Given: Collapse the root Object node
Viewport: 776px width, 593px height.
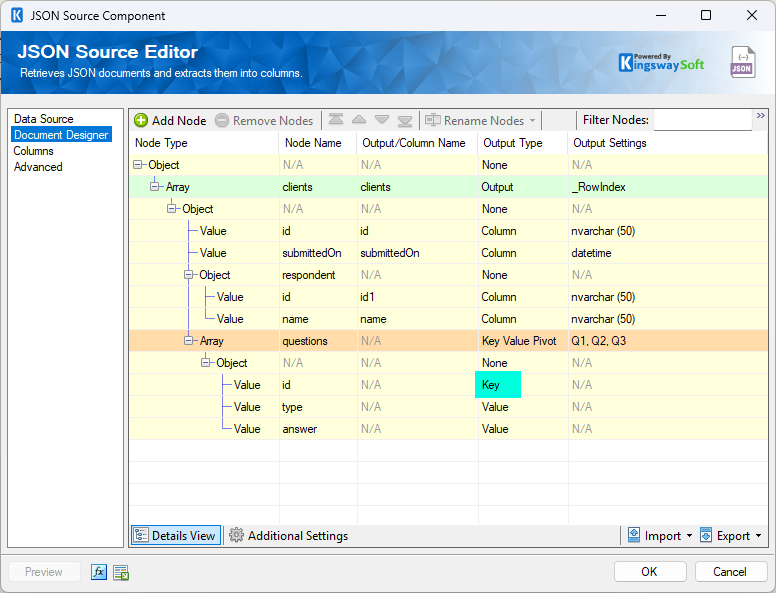Looking at the screenshot, I should pyautogui.click(x=138, y=165).
